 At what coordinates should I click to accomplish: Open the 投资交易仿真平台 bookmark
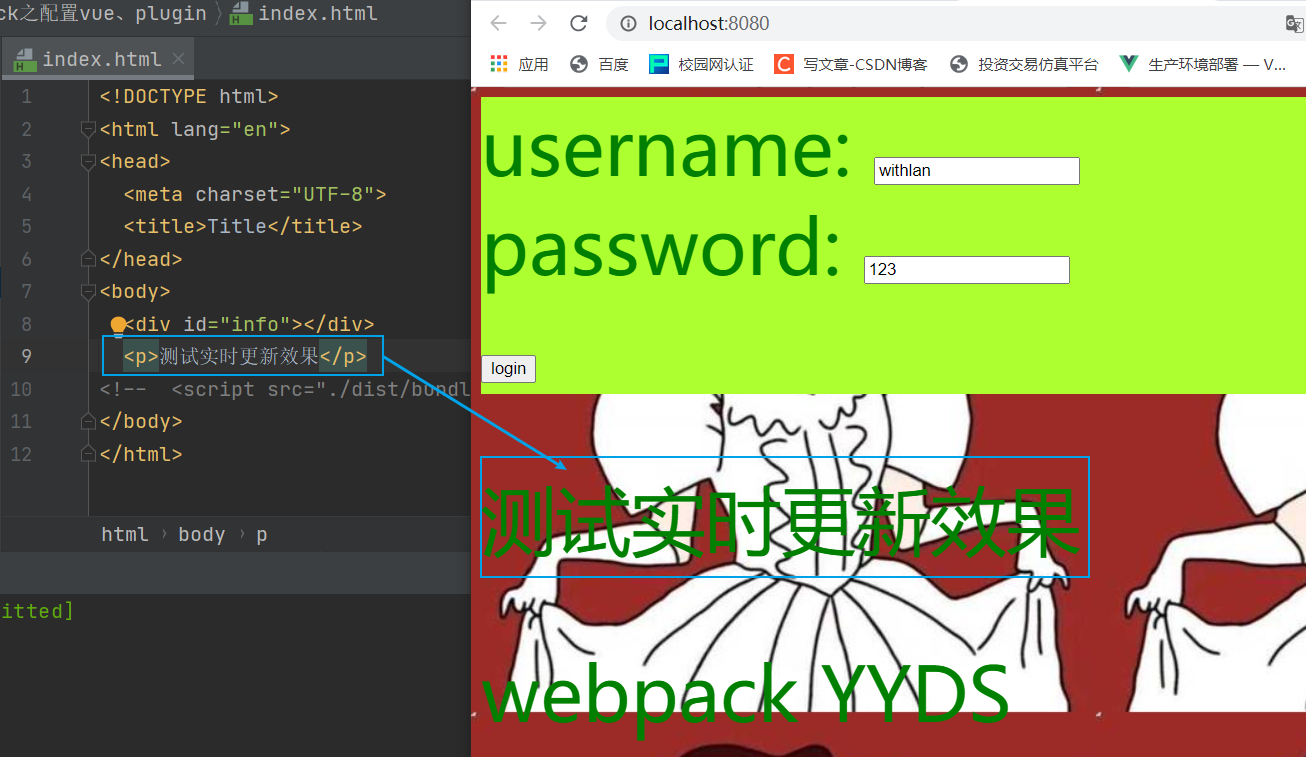[x=1024, y=64]
